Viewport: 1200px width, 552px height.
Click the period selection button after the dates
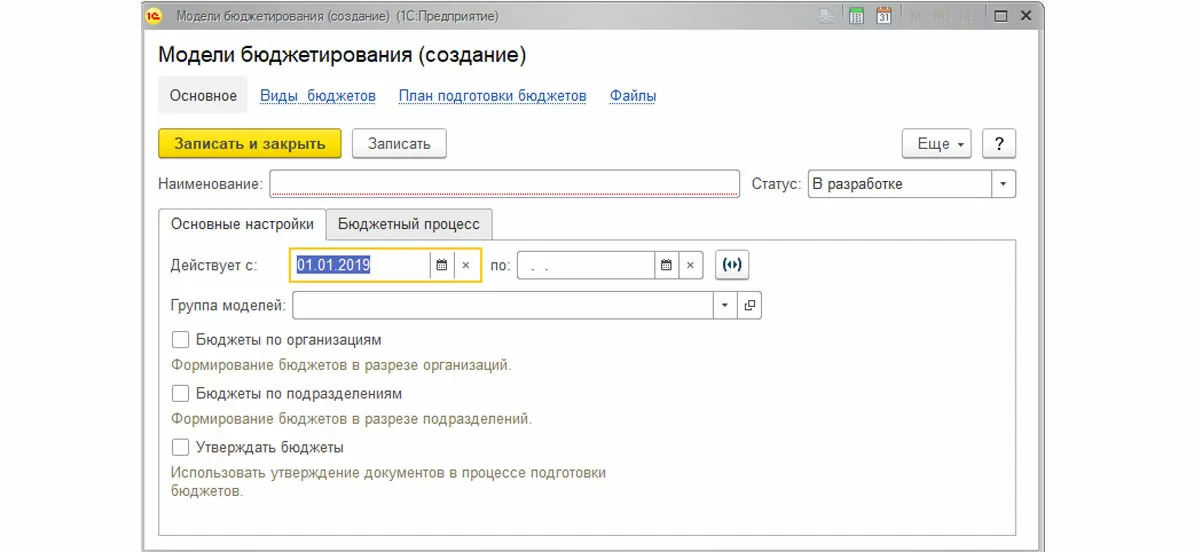tap(732, 266)
